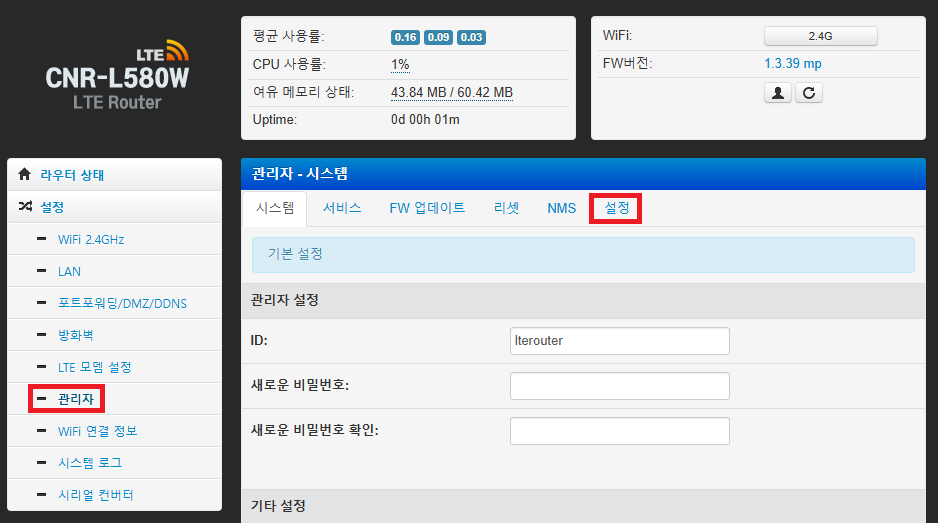Click the 0.16 load average badge

405,37
